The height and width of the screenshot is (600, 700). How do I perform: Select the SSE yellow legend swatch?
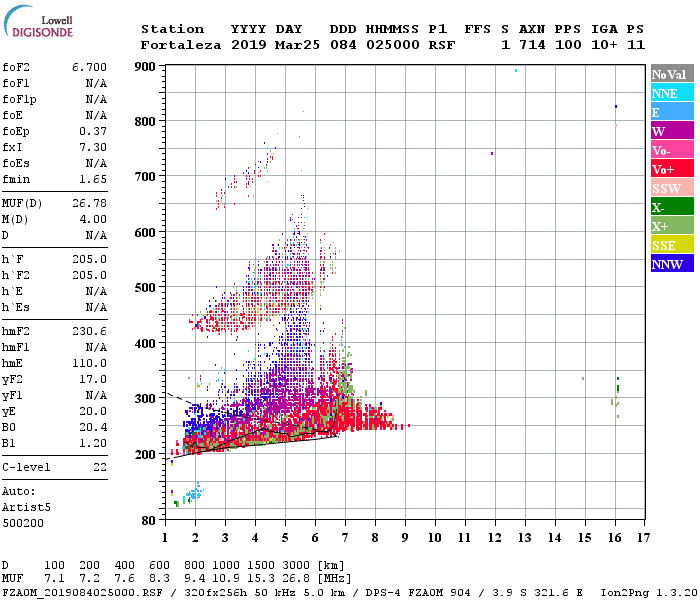pyautogui.click(x=672, y=245)
